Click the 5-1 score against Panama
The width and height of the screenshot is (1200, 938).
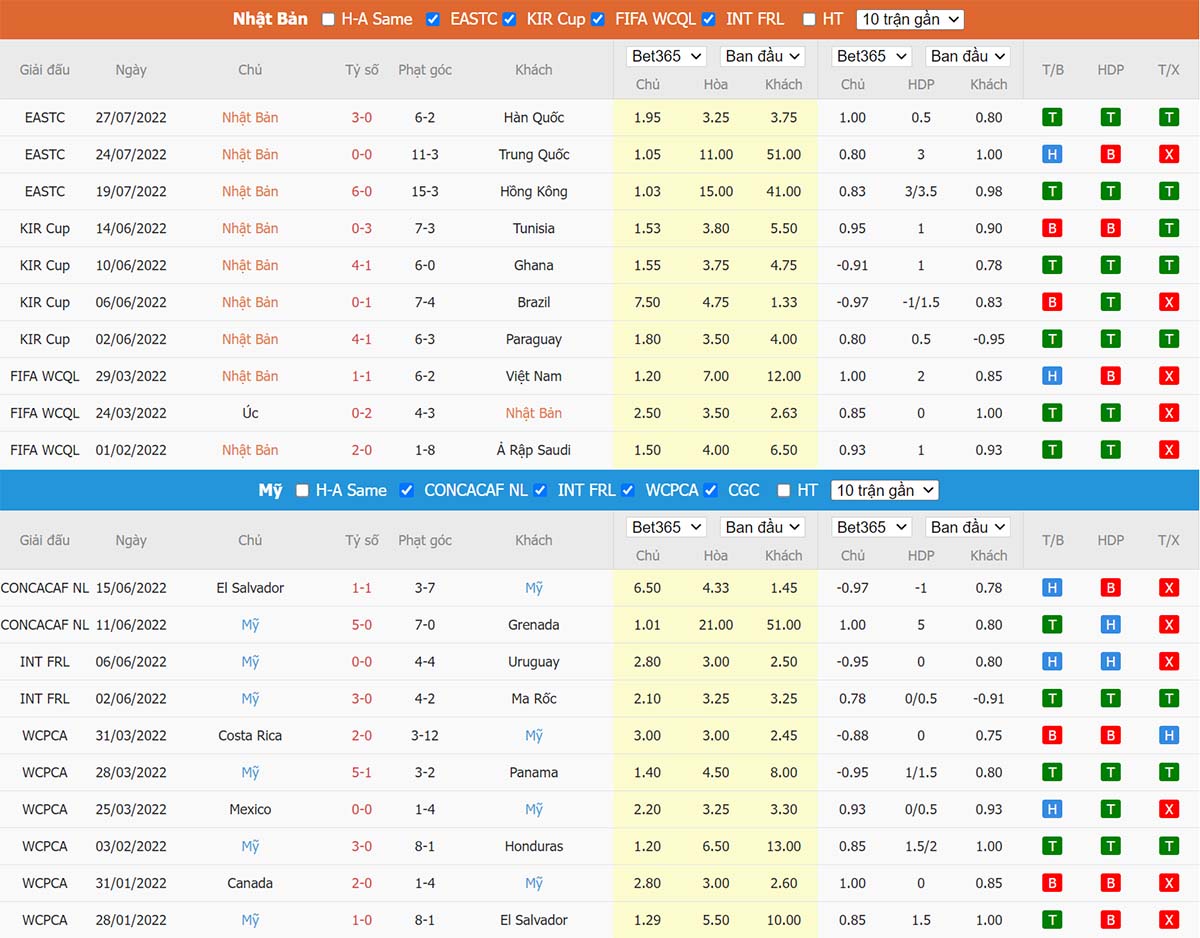[362, 773]
